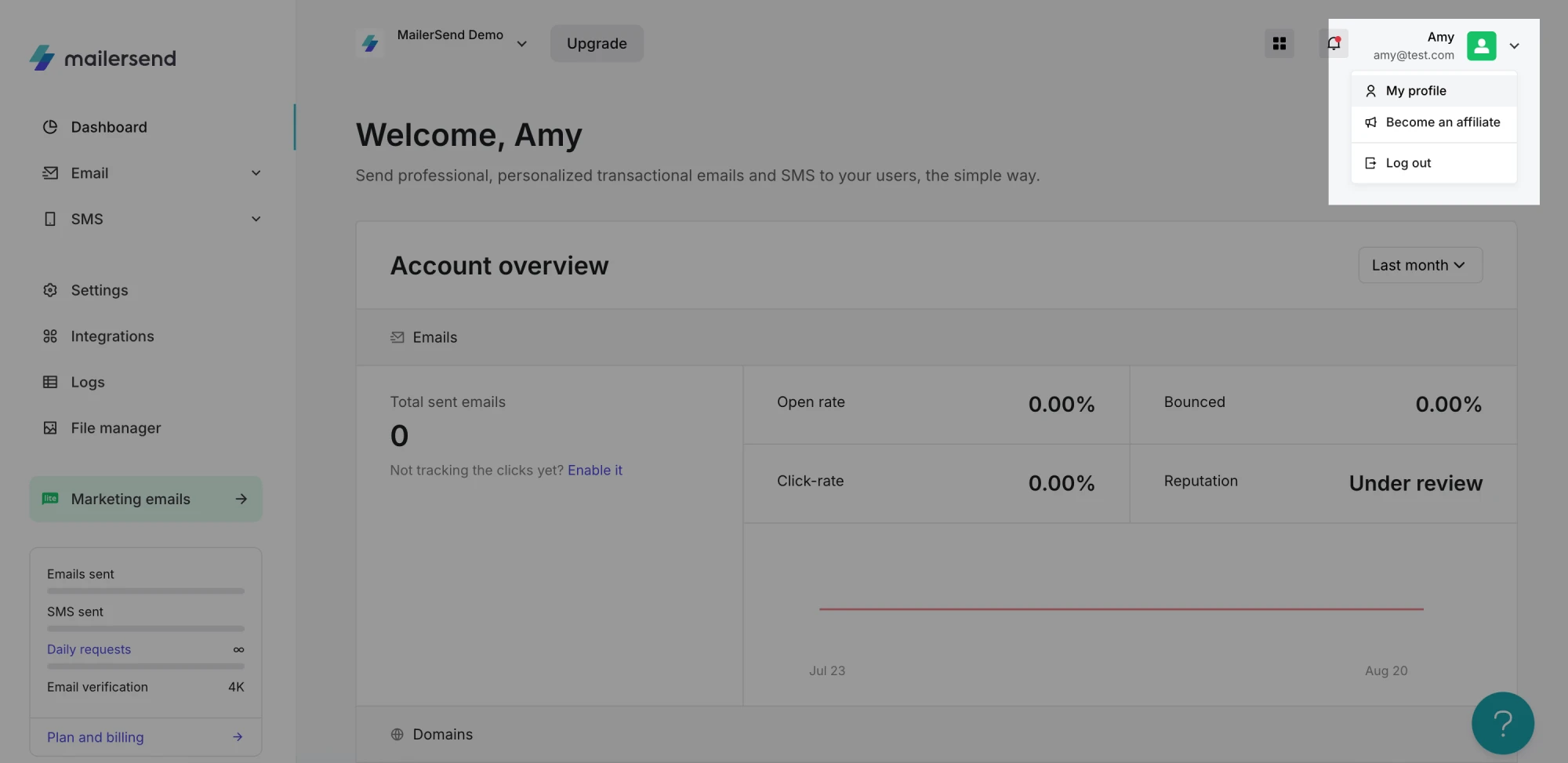Collapse the user menu chevron
1568x763 pixels.
[x=1514, y=45]
